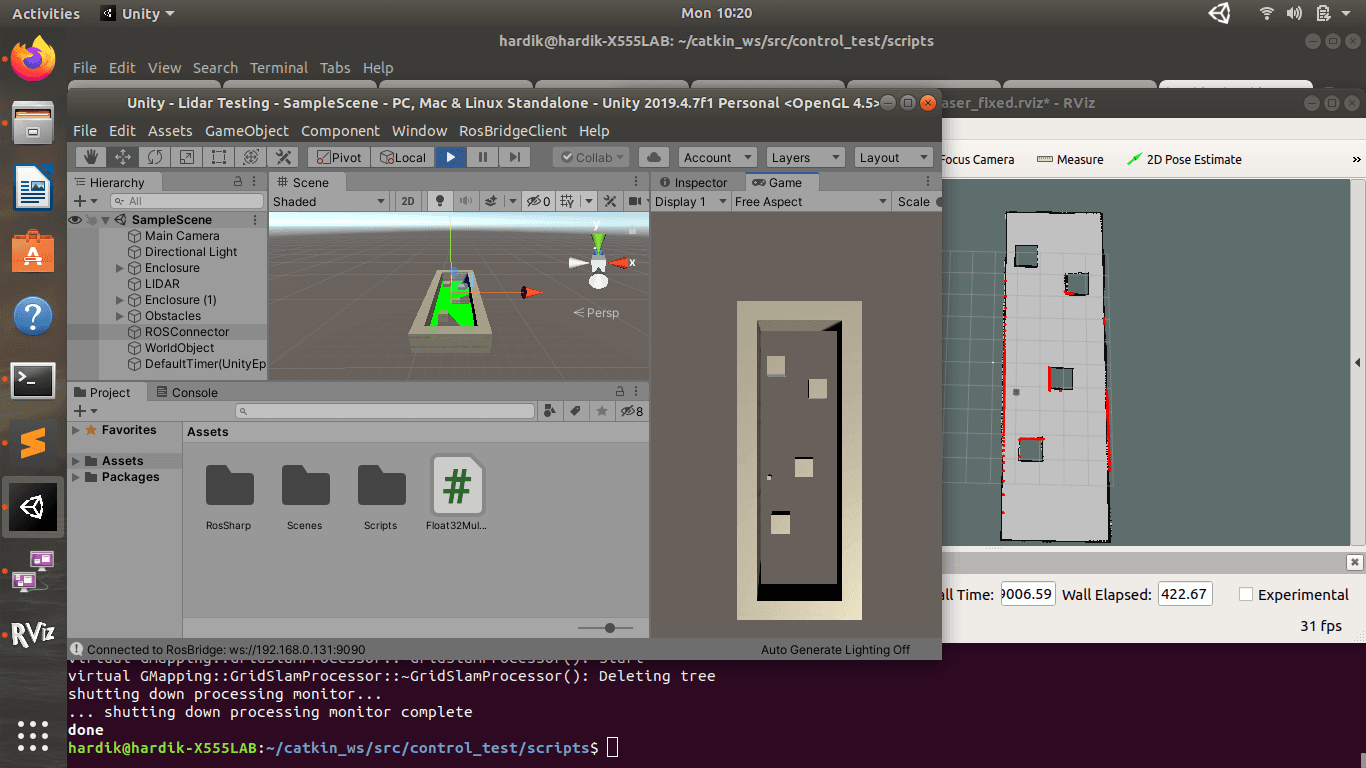The height and width of the screenshot is (768, 1366).
Task: Open custom editor tools wrench icon
Action: (283, 157)
